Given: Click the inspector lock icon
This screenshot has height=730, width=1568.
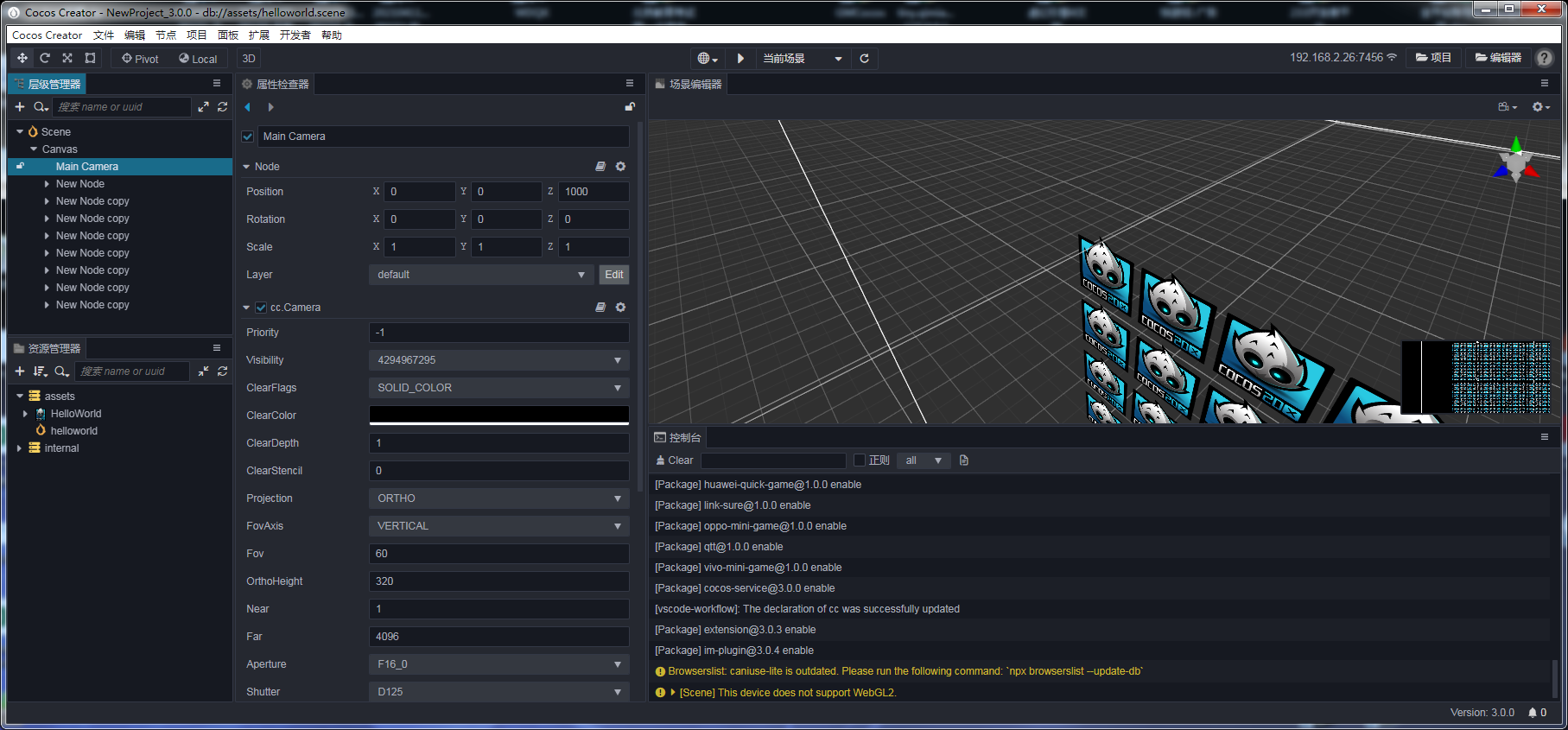Looking at the screenshot, I should [630, 107].
